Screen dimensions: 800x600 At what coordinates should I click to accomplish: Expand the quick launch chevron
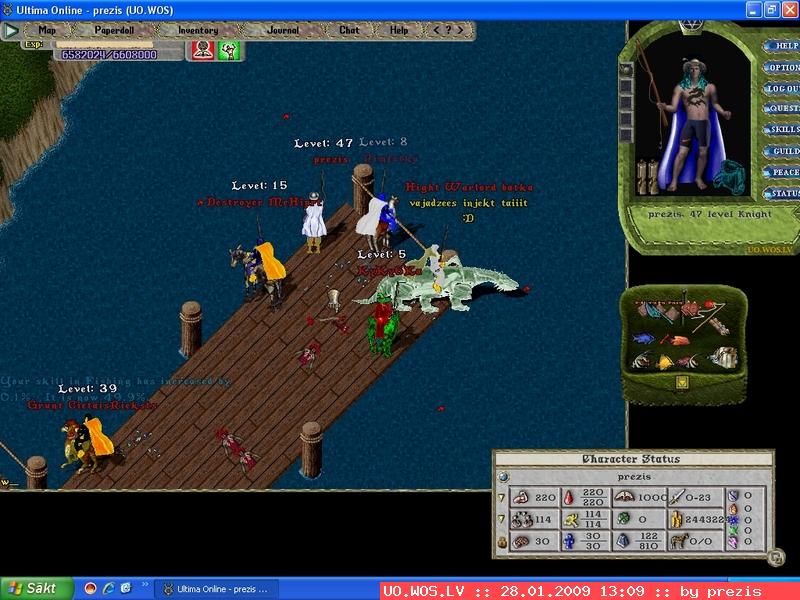click(x=145, y=585)
